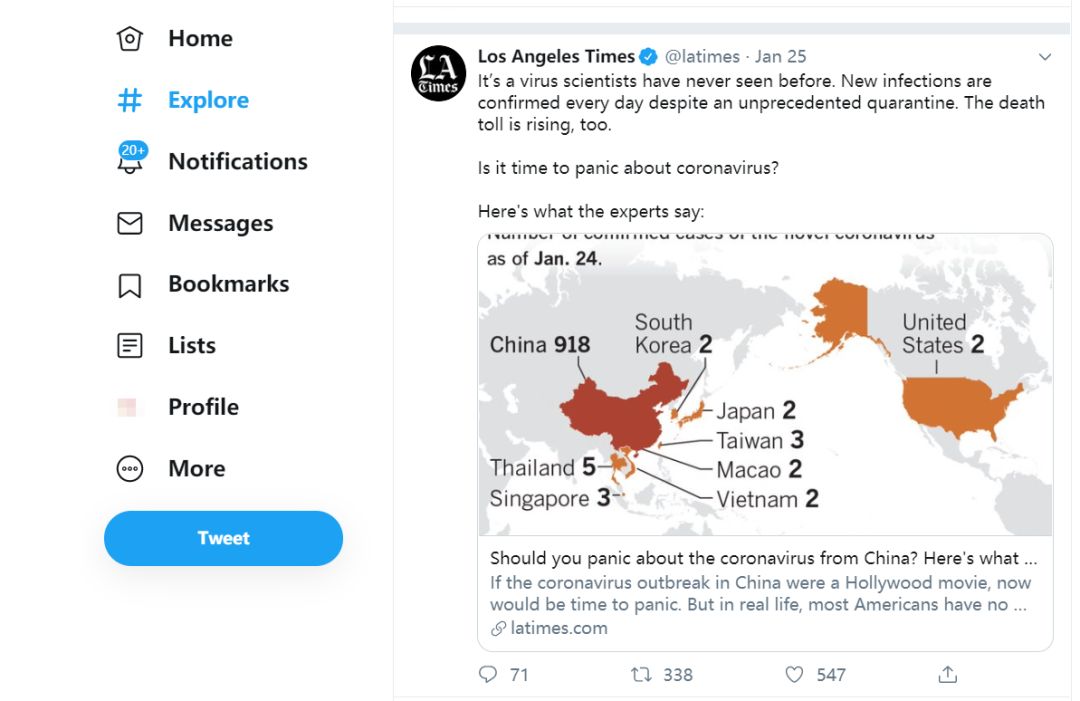This screenshot has height=701, width=1080.
Task: Retweet the Los Angeles Times post
Action: [x=641, y=674]
